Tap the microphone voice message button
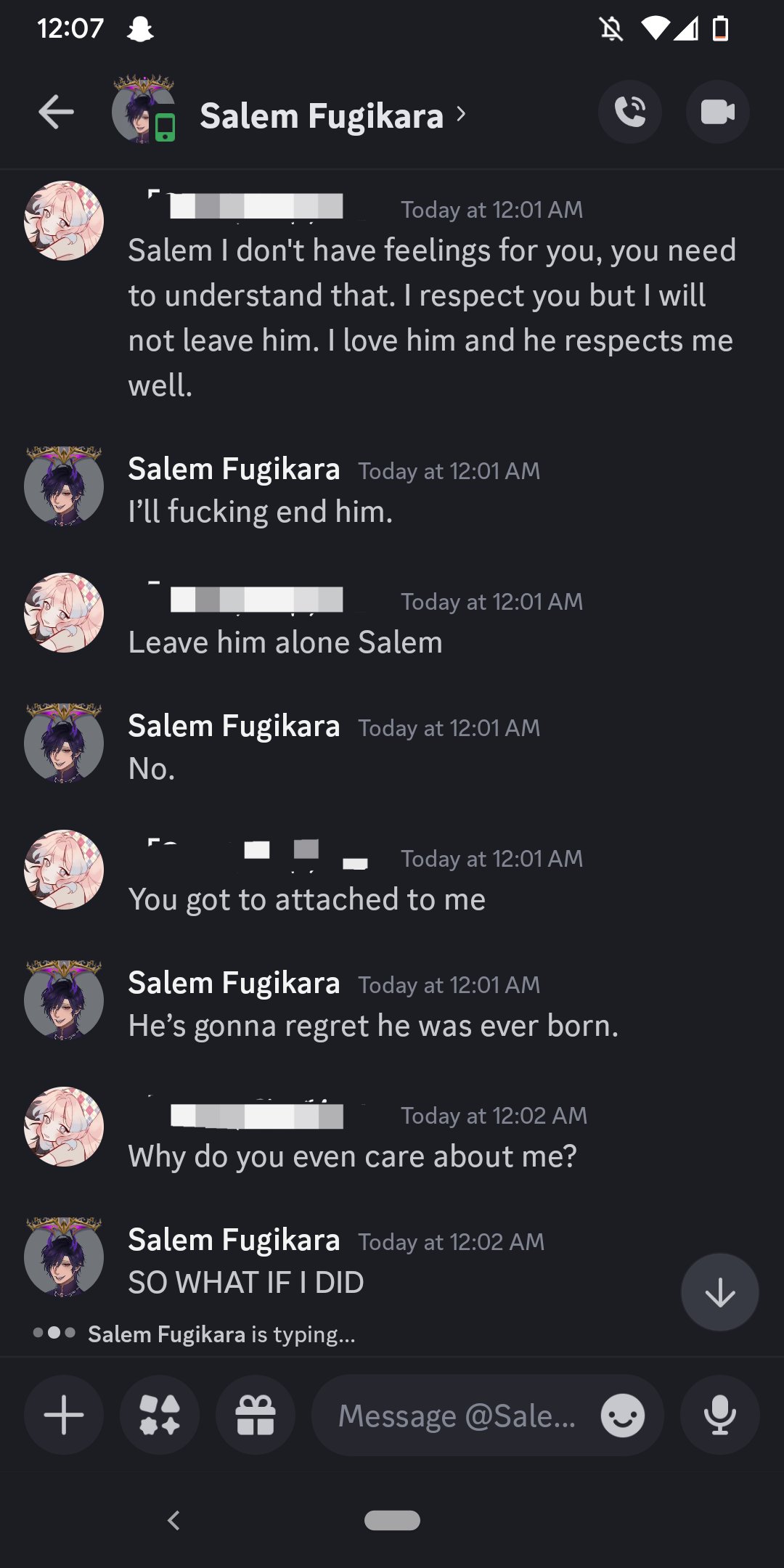Image resolution: width=784 pixels, height=1568 pixels. pyautogui.click(x=719, y=1415)
